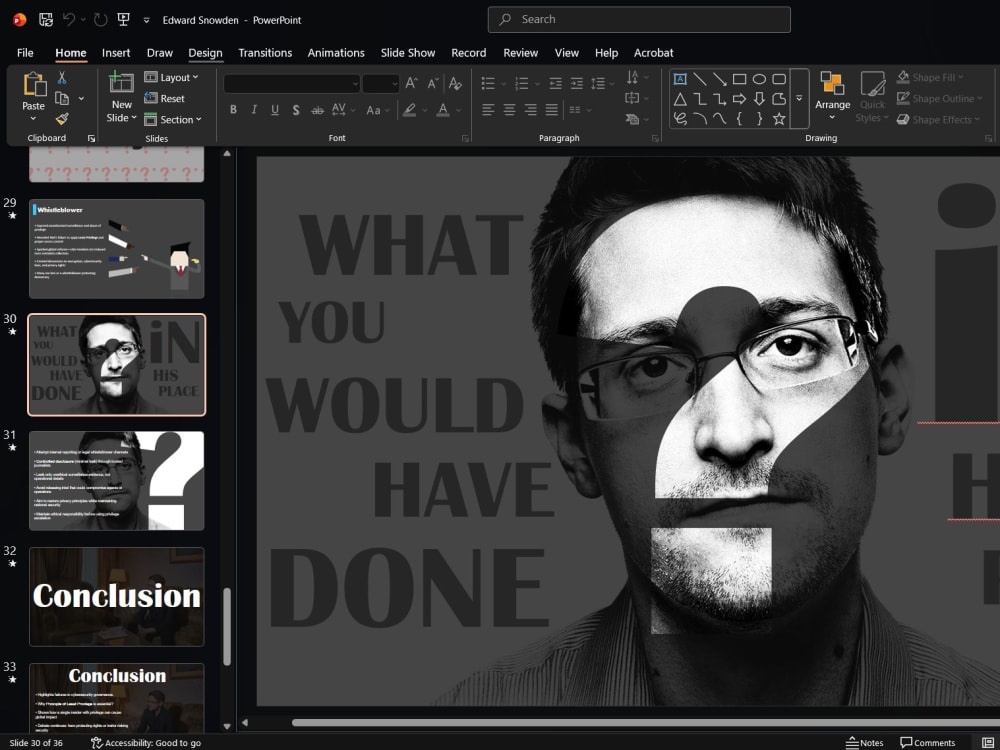Open Shape Effects options
The height and width of the screenshot is (750, 1000).
[938, 119]
